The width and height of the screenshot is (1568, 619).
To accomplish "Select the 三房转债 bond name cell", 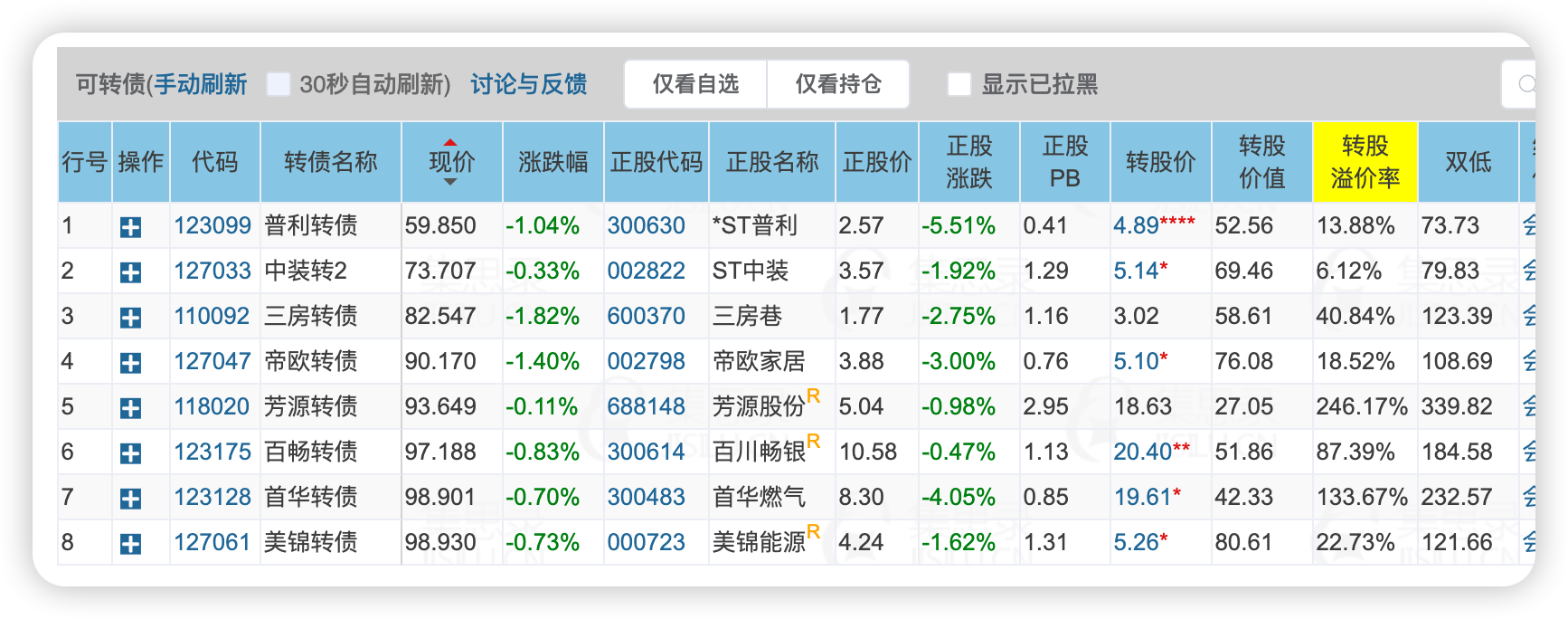I will (x=331, y=316).
